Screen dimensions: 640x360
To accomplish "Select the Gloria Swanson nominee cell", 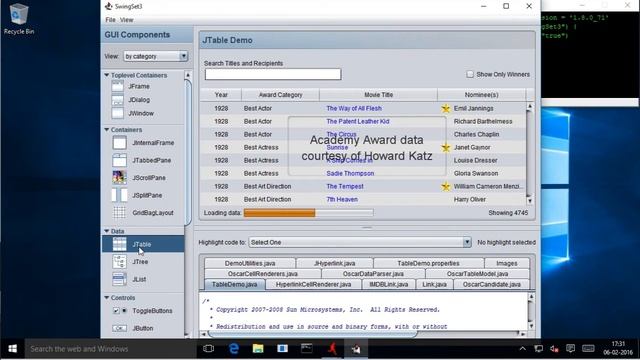I will 482,173.
